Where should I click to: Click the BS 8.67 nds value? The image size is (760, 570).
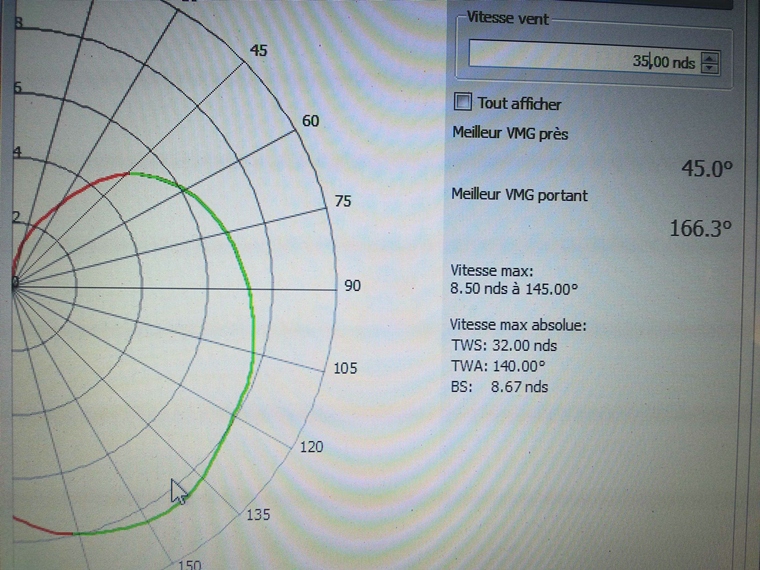coord(522,386)
